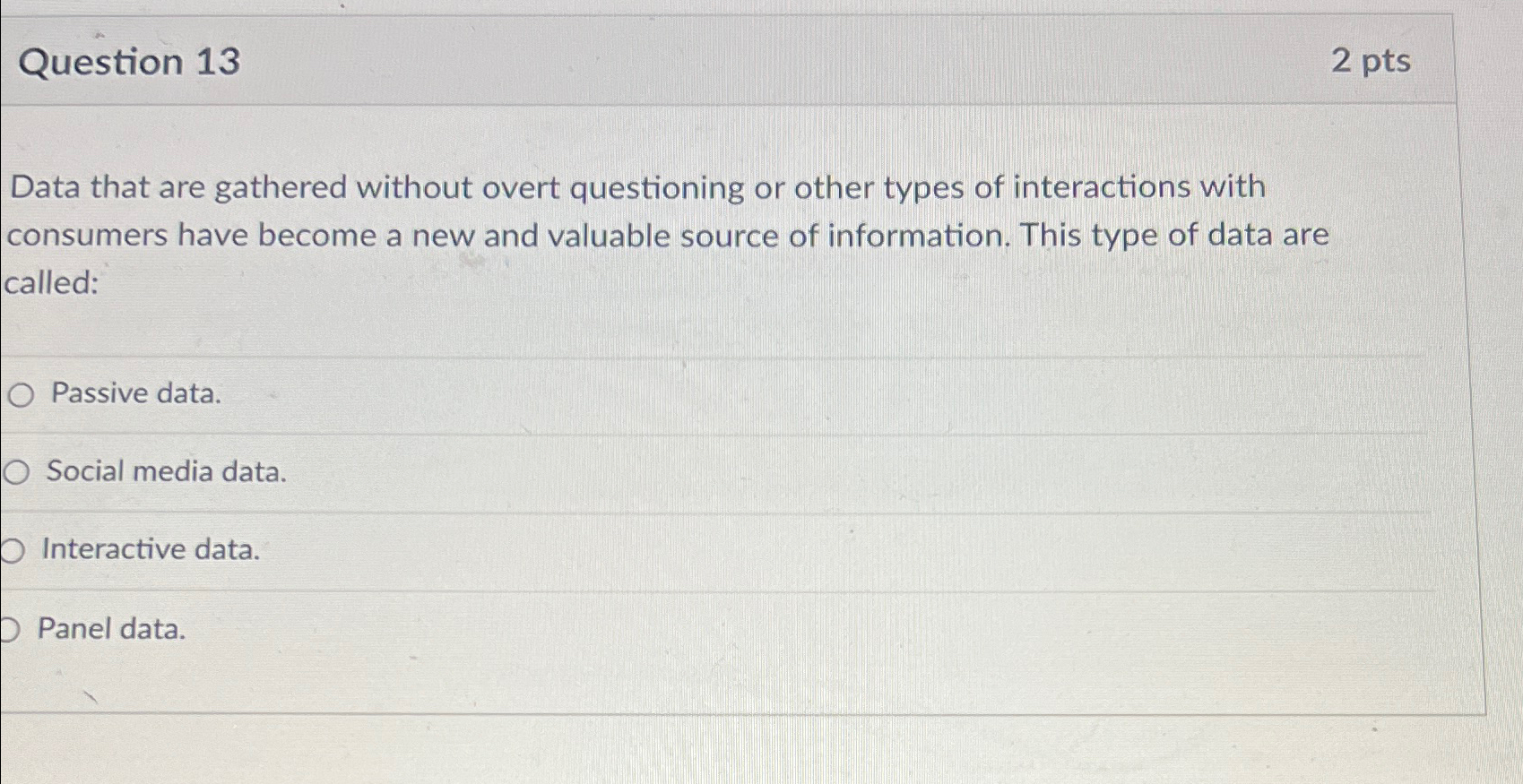The width and height of the screenshot is (1523, 784).
Task: Click the fourth answer row area
Action: pyautogui.click(x=627, y=631)
